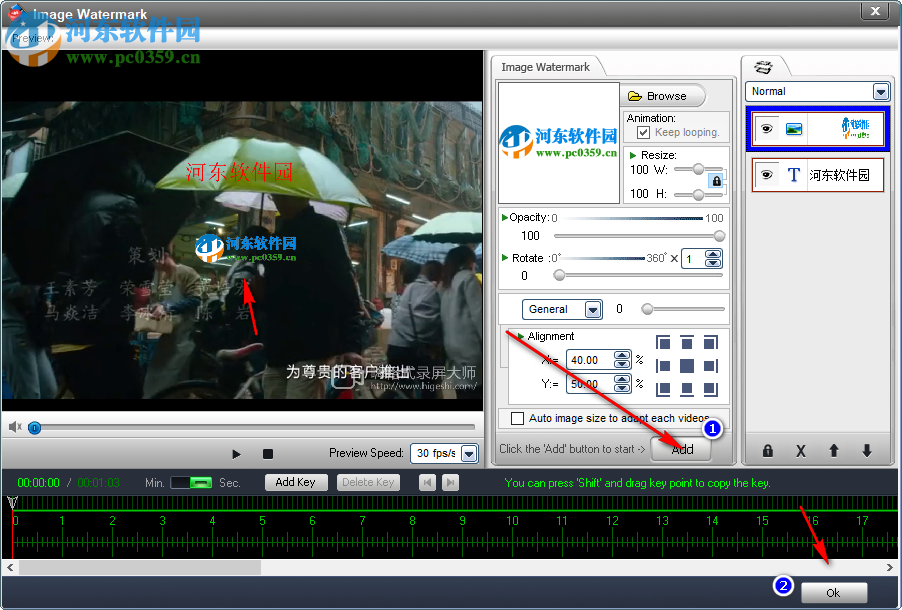Open the Preview Speed 30 fps dropdown
This screenshot has height=610, width=902.
point(471,453)
